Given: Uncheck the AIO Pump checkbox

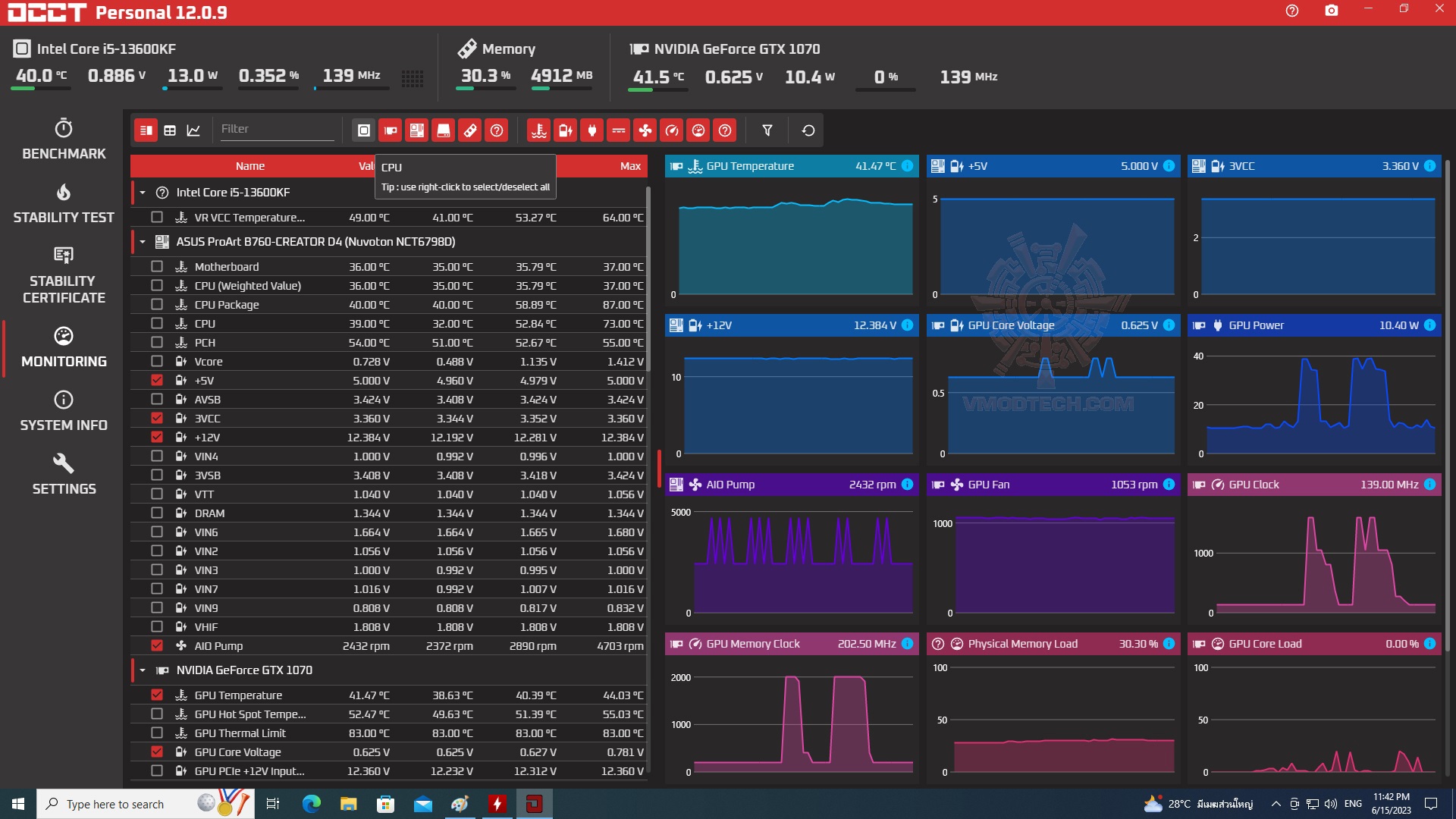Looking at the screenshot, I should tap(157, 646).
